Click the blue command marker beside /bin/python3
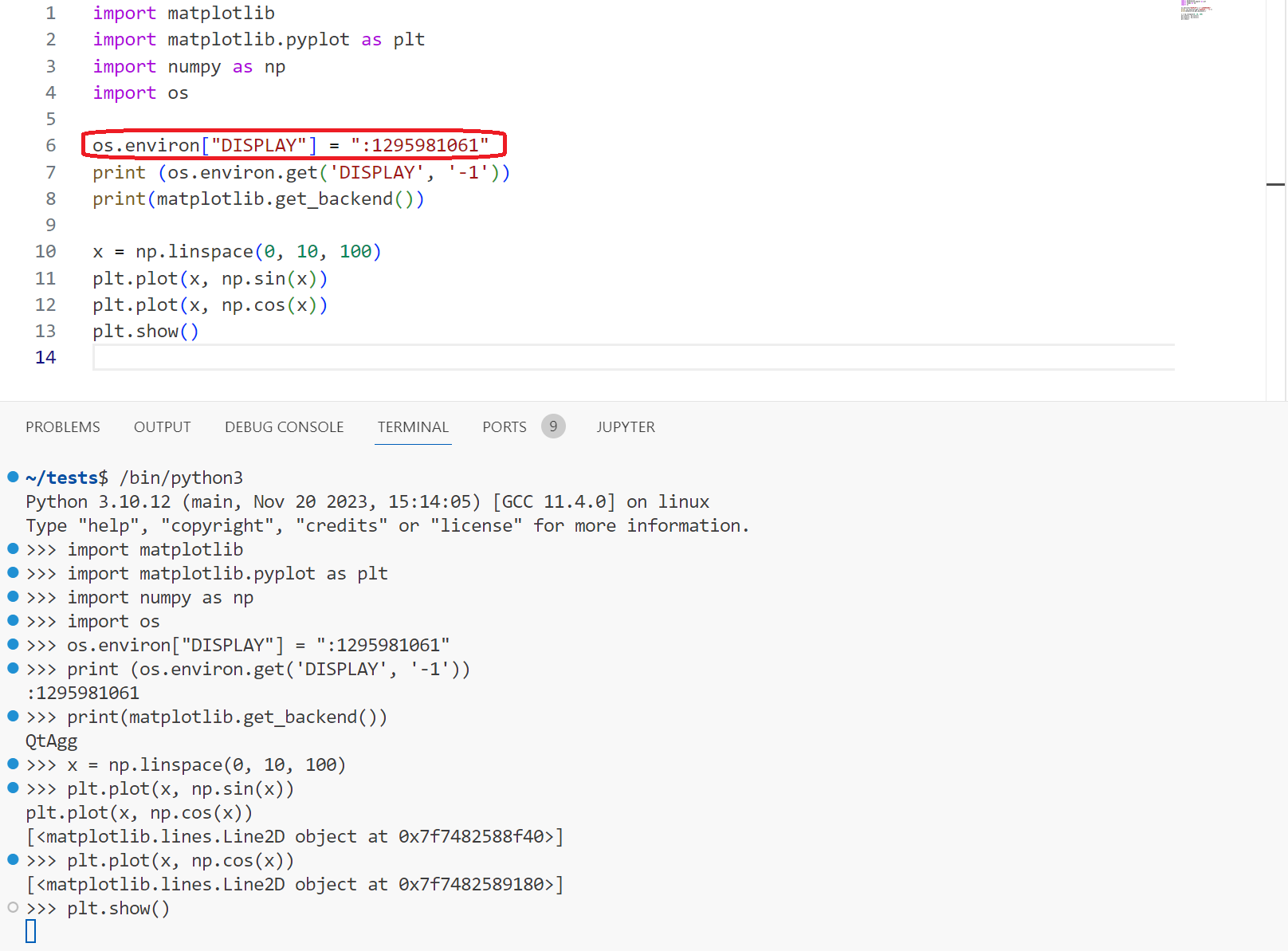Image resolution: width=1288 pixels, height=951 pixels. [13, 477]
